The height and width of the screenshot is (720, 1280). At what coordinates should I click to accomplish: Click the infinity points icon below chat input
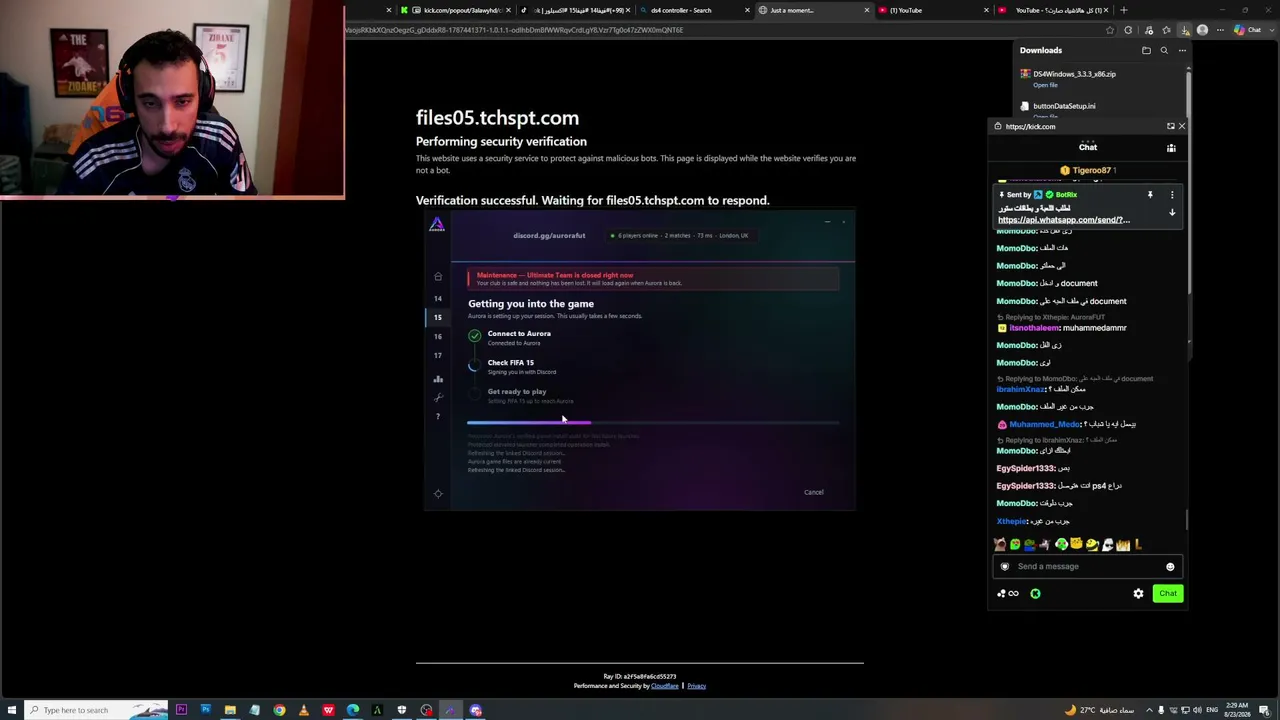(1013, 594)
